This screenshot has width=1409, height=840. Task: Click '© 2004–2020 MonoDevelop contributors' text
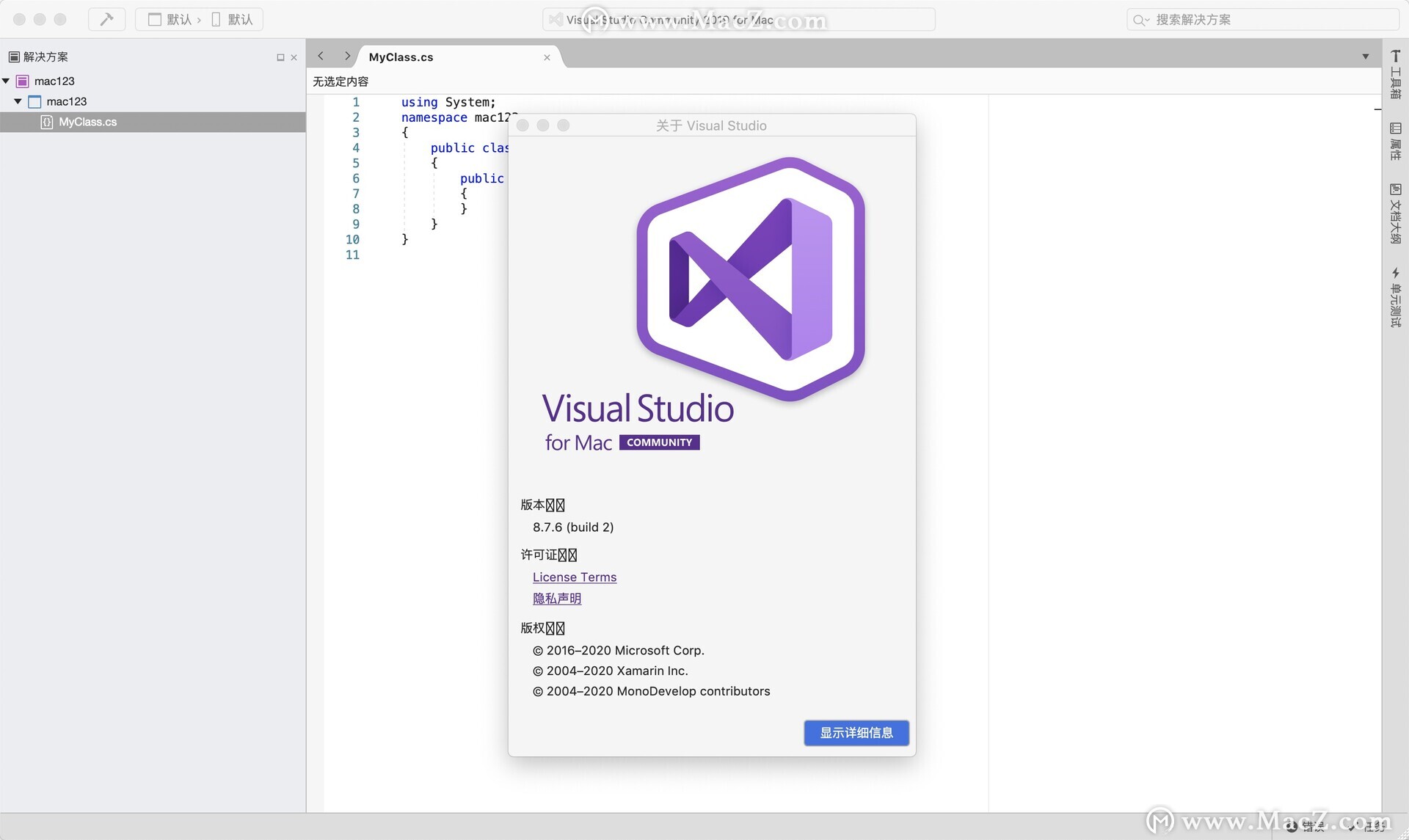click(x=651, y=692)
